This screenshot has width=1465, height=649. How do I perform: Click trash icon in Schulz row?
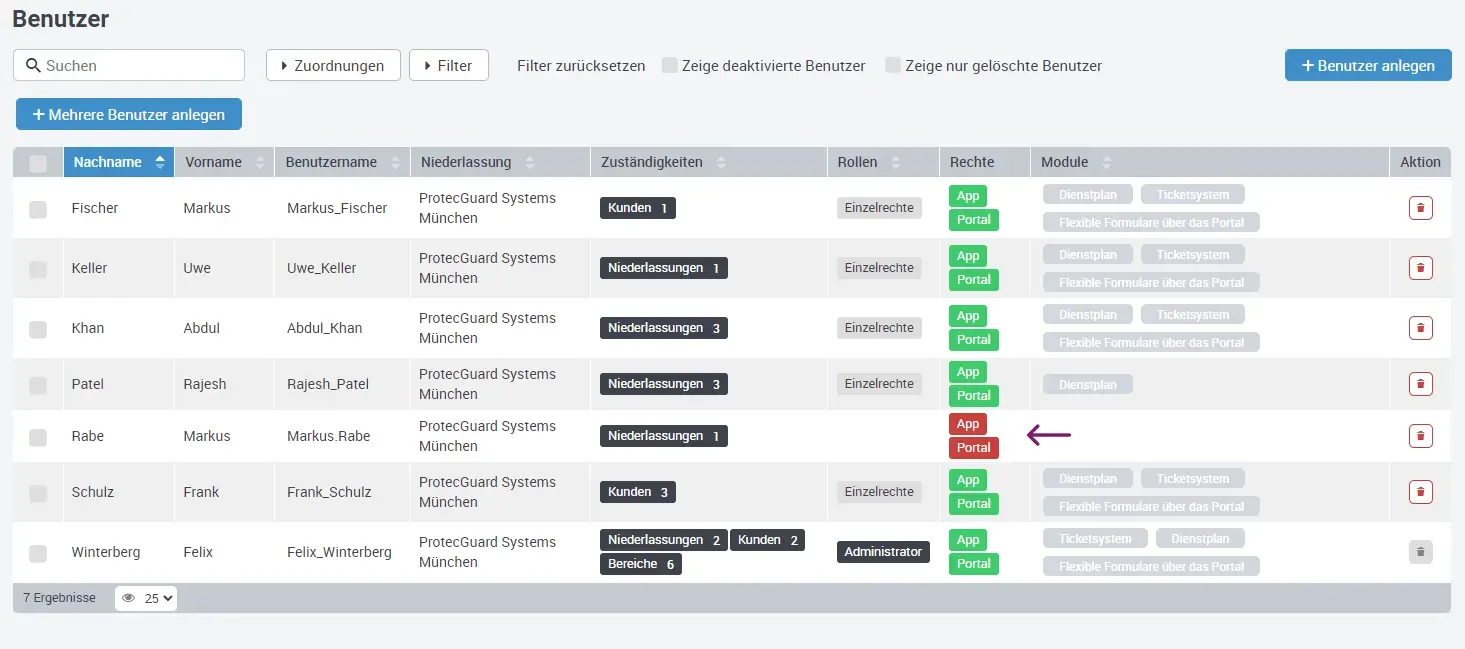1420,492
